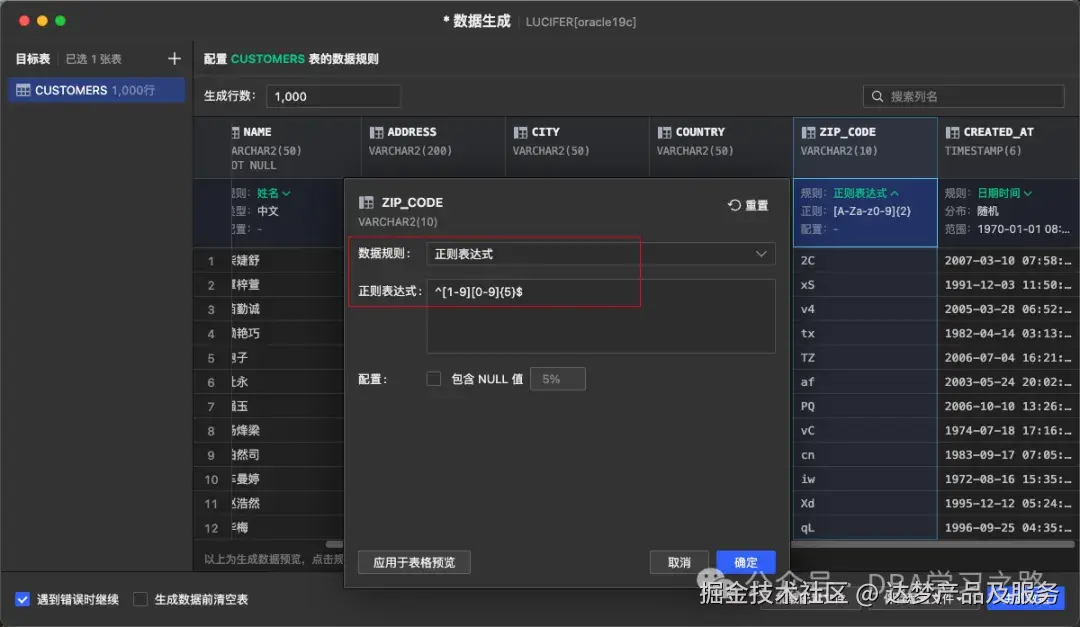Click the CUSTOMERS table icon in the sidebar

[22, 89]
